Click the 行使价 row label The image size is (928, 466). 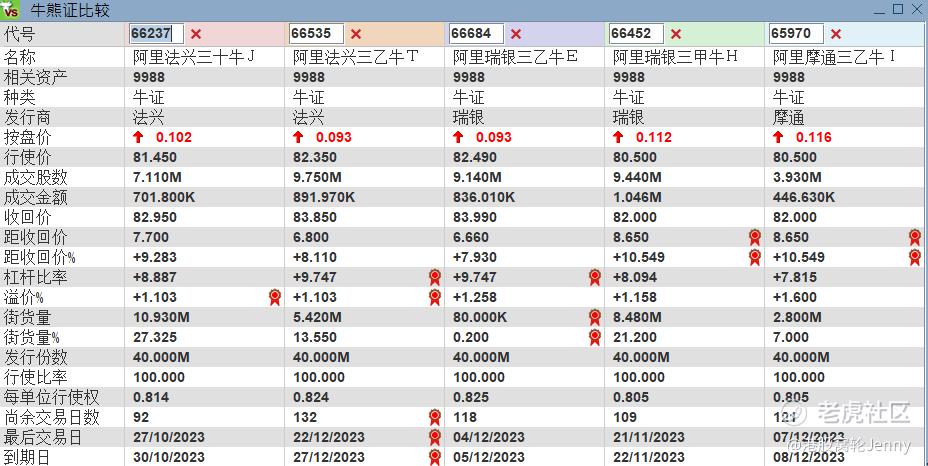pyautogui.click(x=27, y=157)
